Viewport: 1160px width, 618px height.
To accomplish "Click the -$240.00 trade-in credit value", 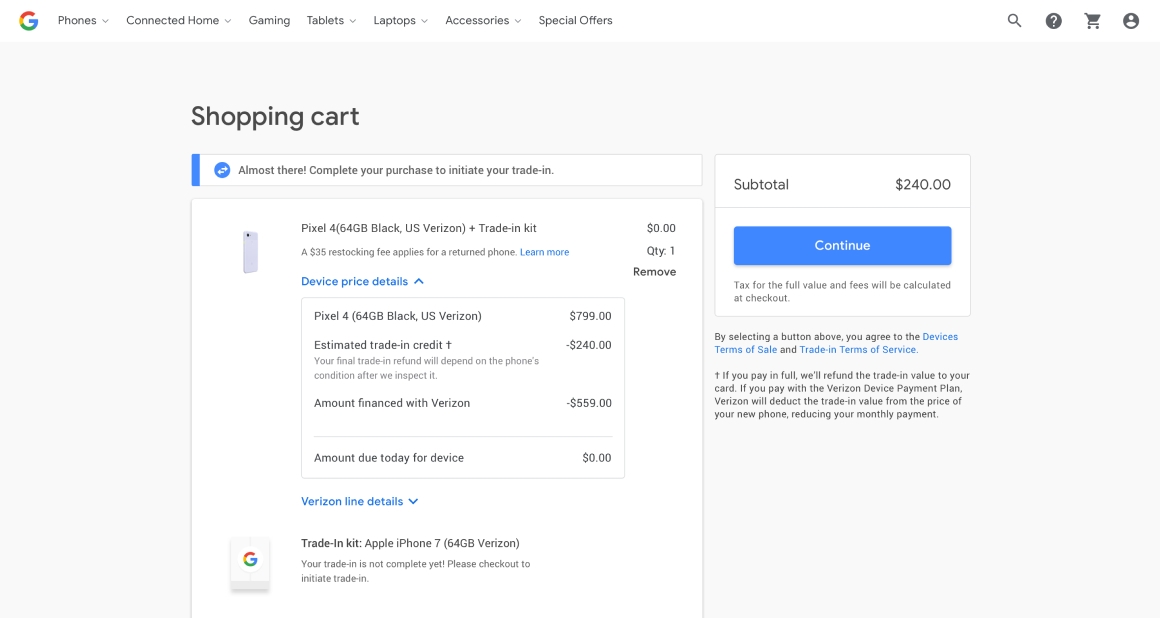I will (x=589, y=345).
